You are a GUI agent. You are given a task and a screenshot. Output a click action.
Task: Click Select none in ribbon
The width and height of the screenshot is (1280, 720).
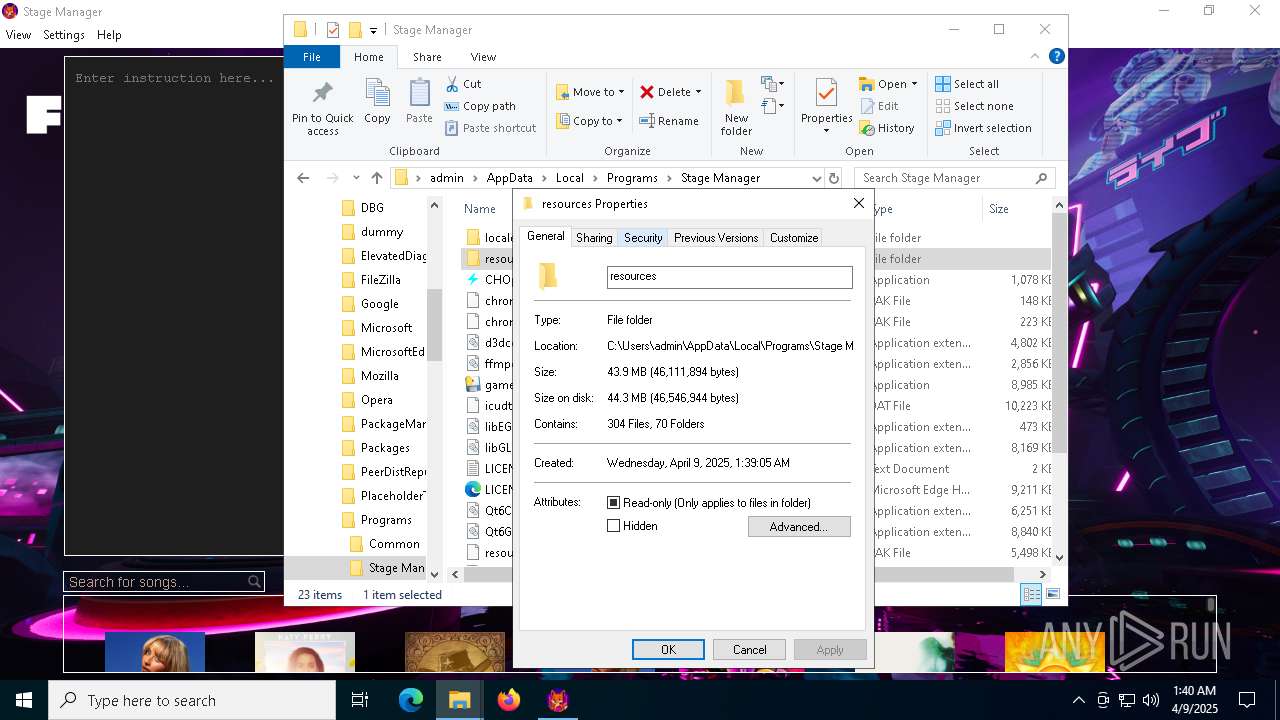point(974,106)
